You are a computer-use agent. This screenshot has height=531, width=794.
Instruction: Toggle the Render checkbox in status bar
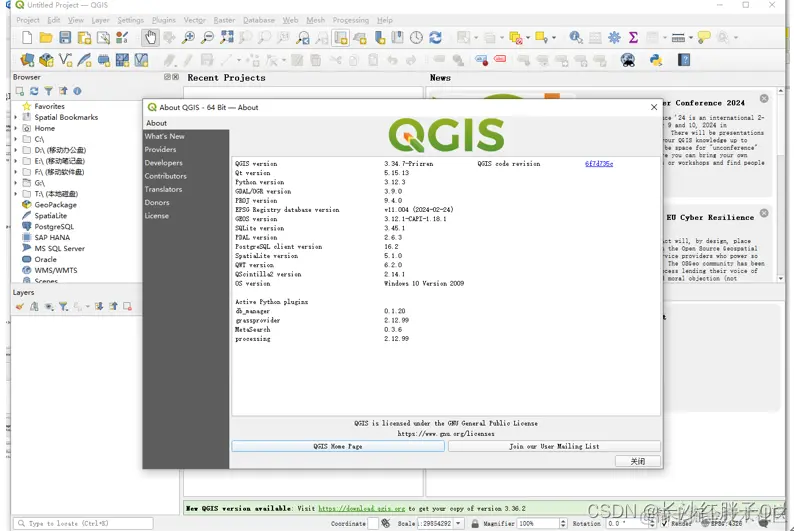tap(665, 523)
